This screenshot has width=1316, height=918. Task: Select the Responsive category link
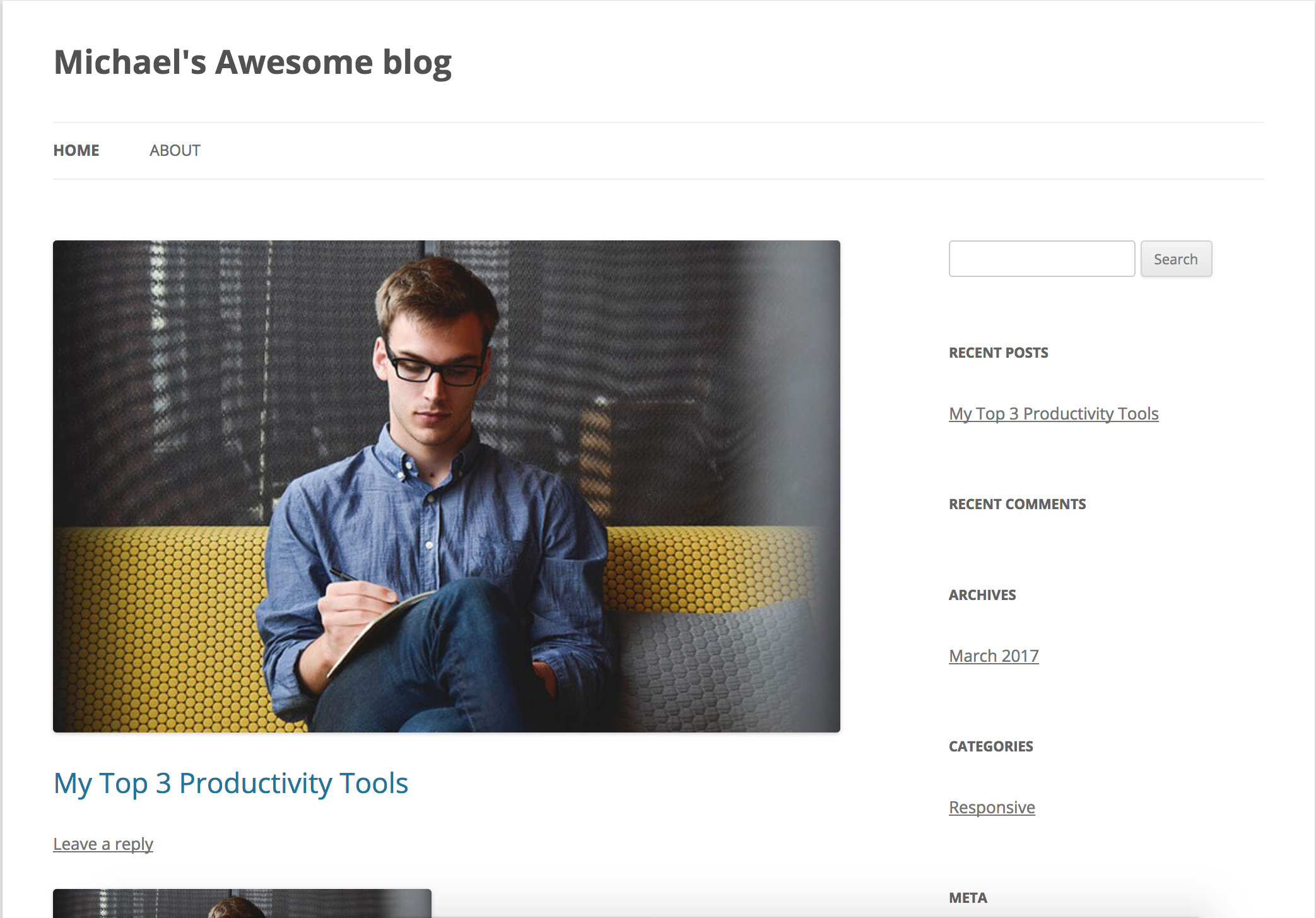992,807
